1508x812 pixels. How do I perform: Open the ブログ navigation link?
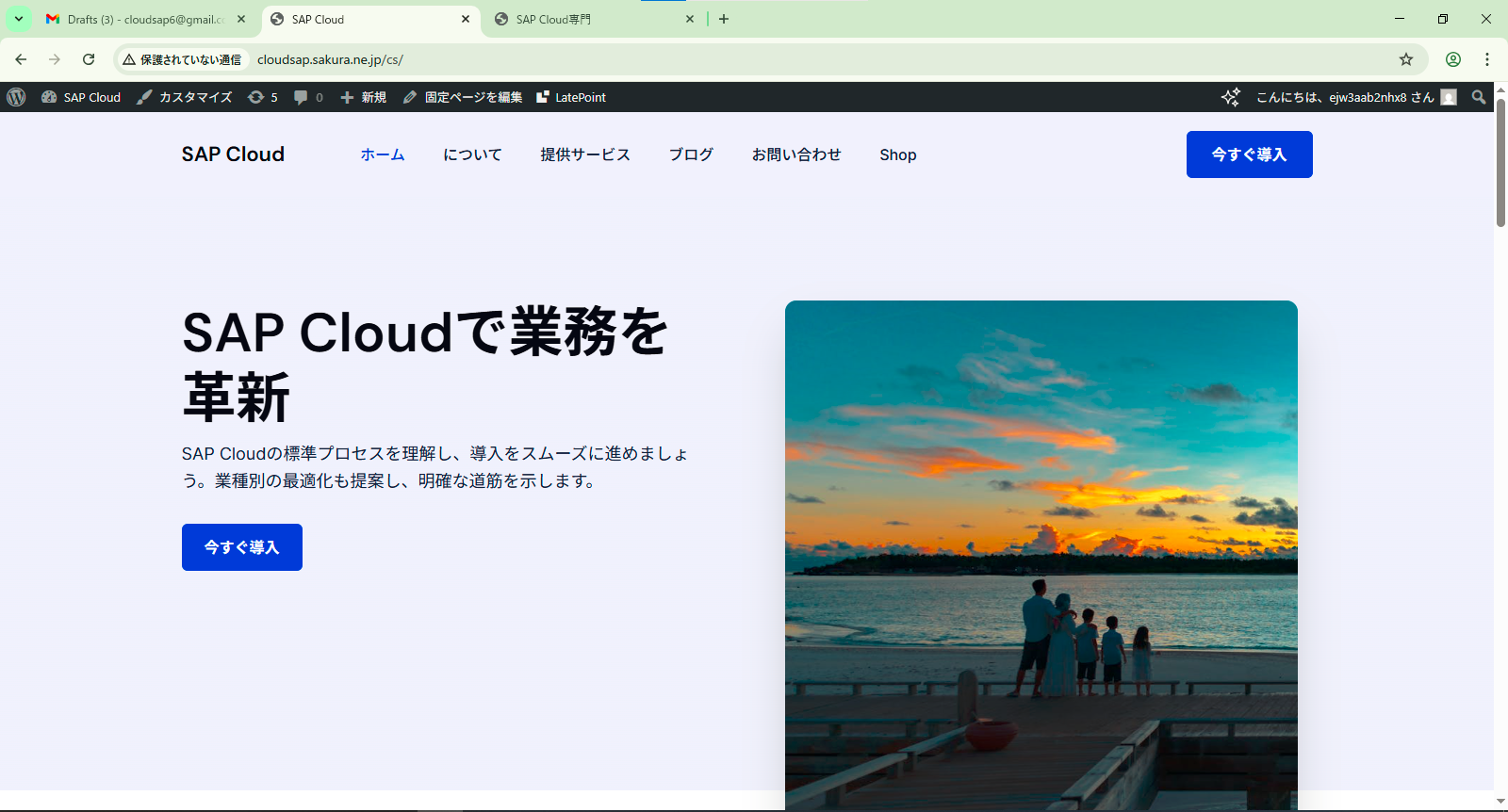point(691,154)
